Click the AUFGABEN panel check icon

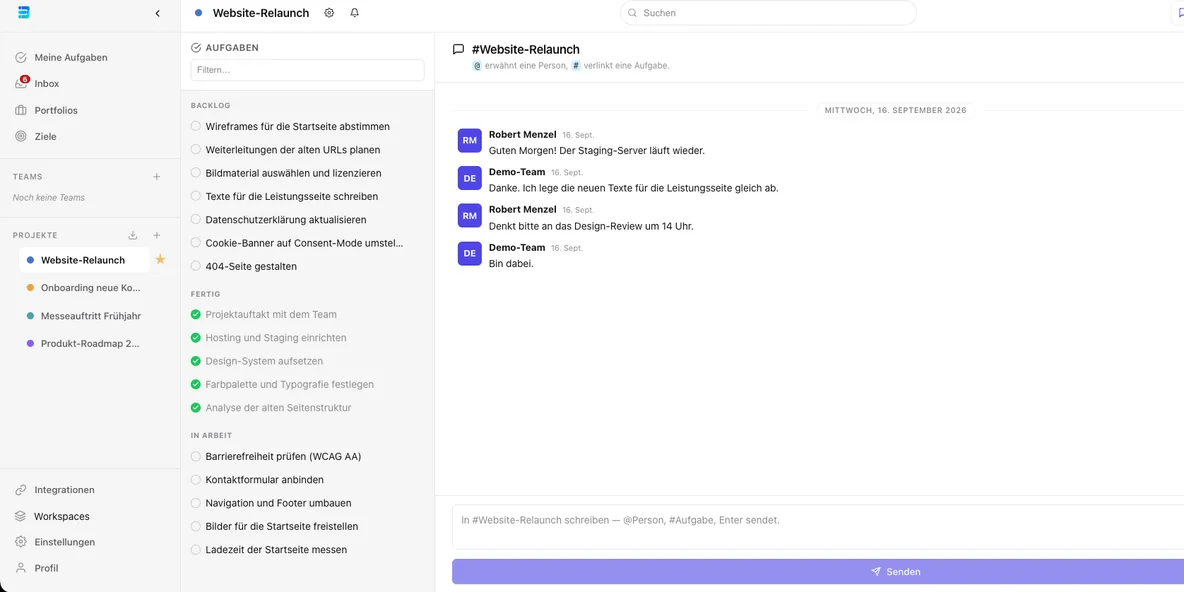pyautogui.click(x=196, y=48)
